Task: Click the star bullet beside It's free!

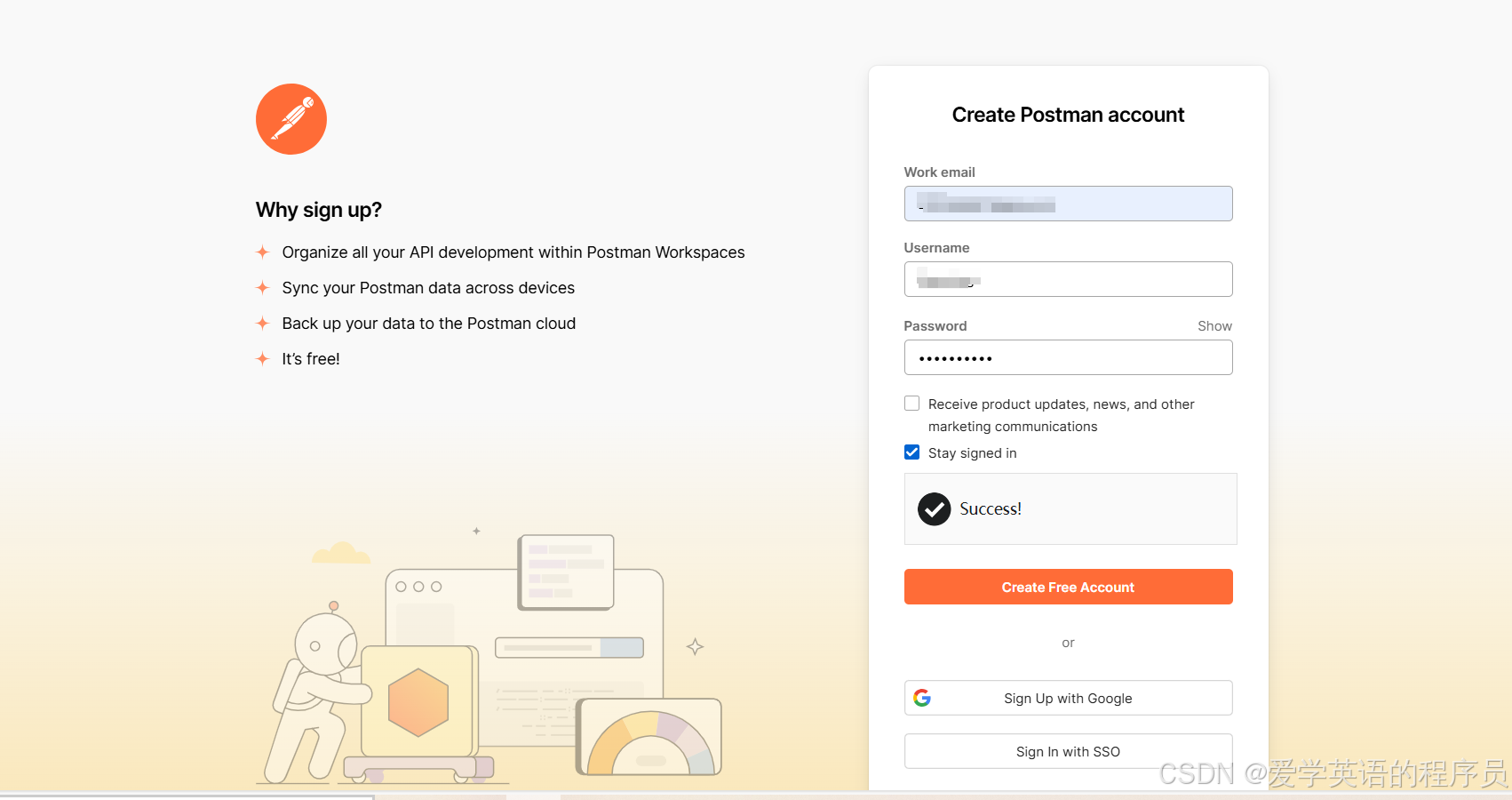Action: click(x=262, y=358)
